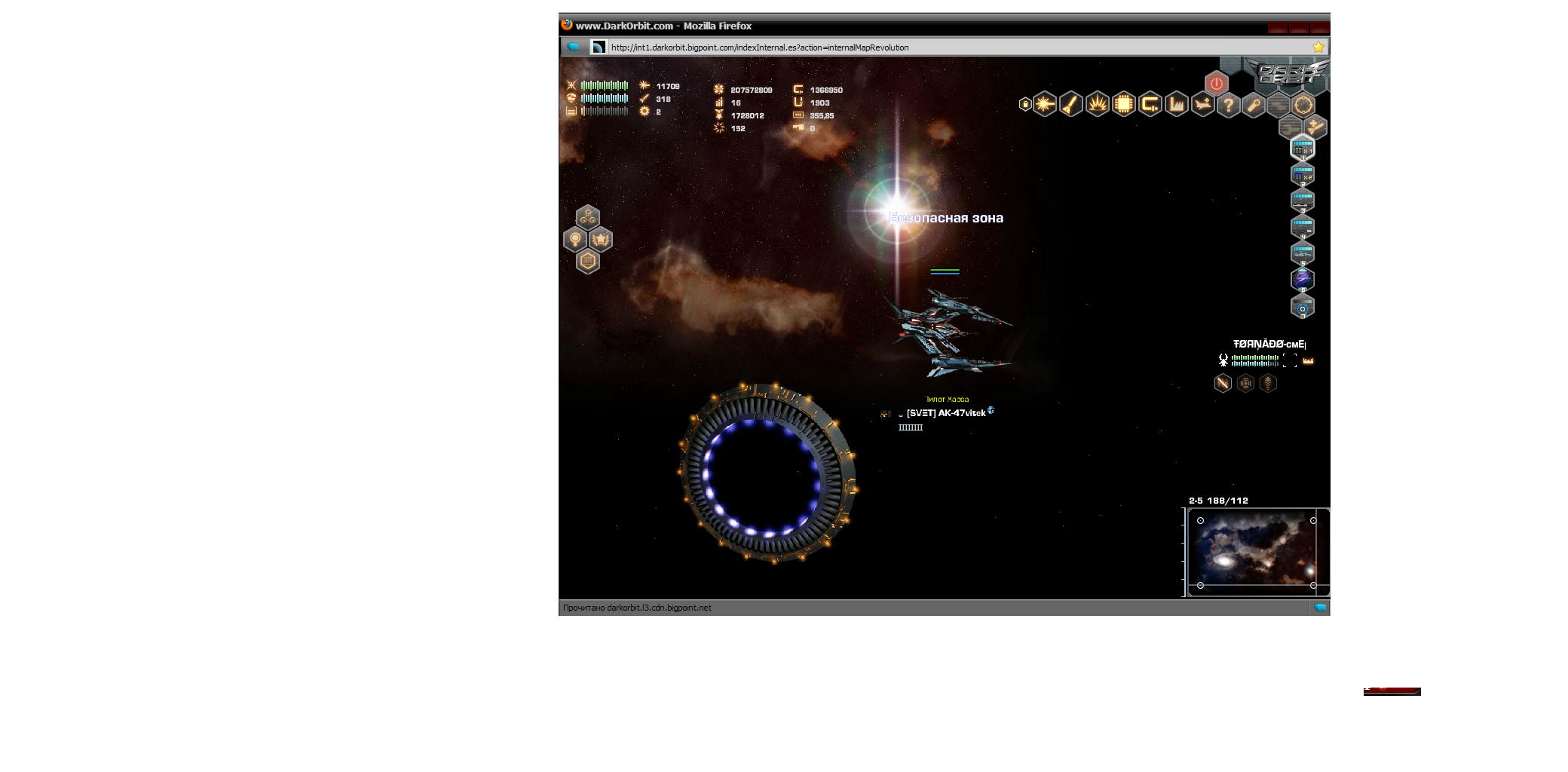Select the laser ammo hexagon icon
The height and width of the screenshot is (772, 1568).
pyautogui.click(x=1045, y=105)
